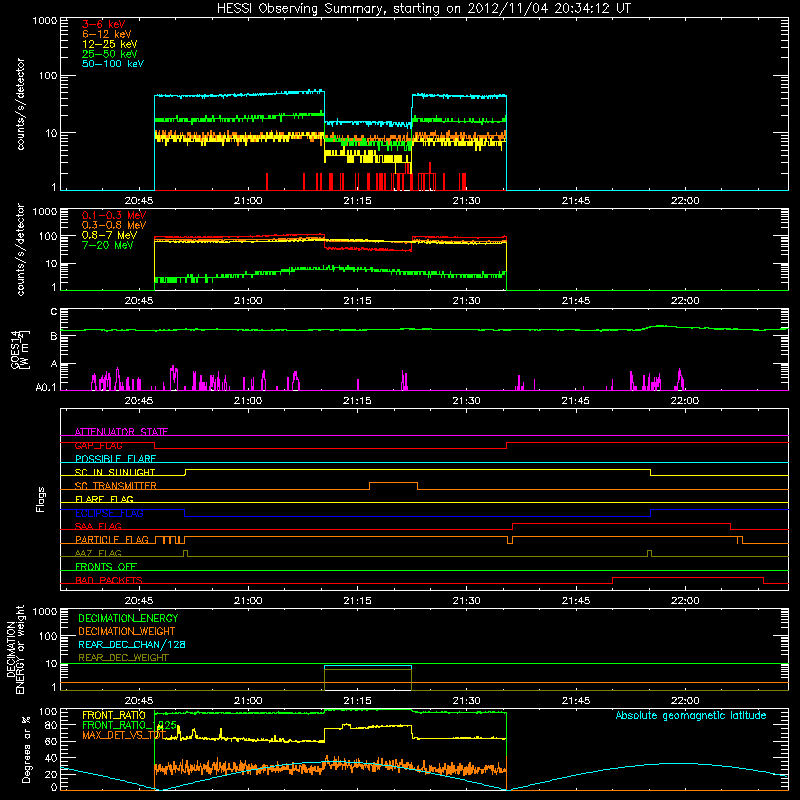Click the vertical Flags axis title
The width and height of the screenshot is (800, 800).
41,499
